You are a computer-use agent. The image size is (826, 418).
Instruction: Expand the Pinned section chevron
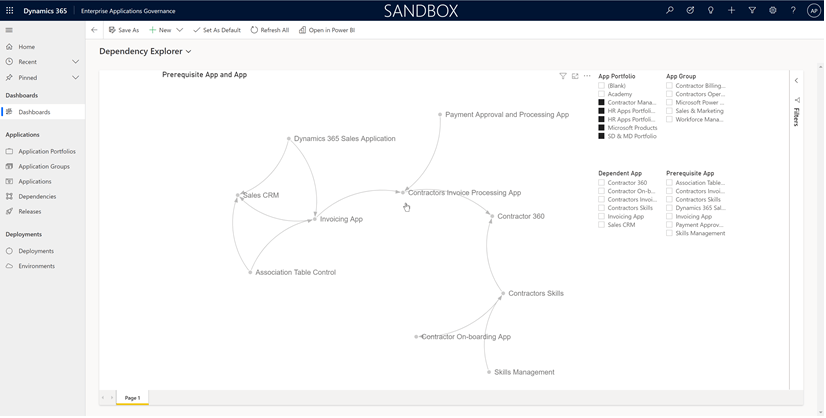75,77
